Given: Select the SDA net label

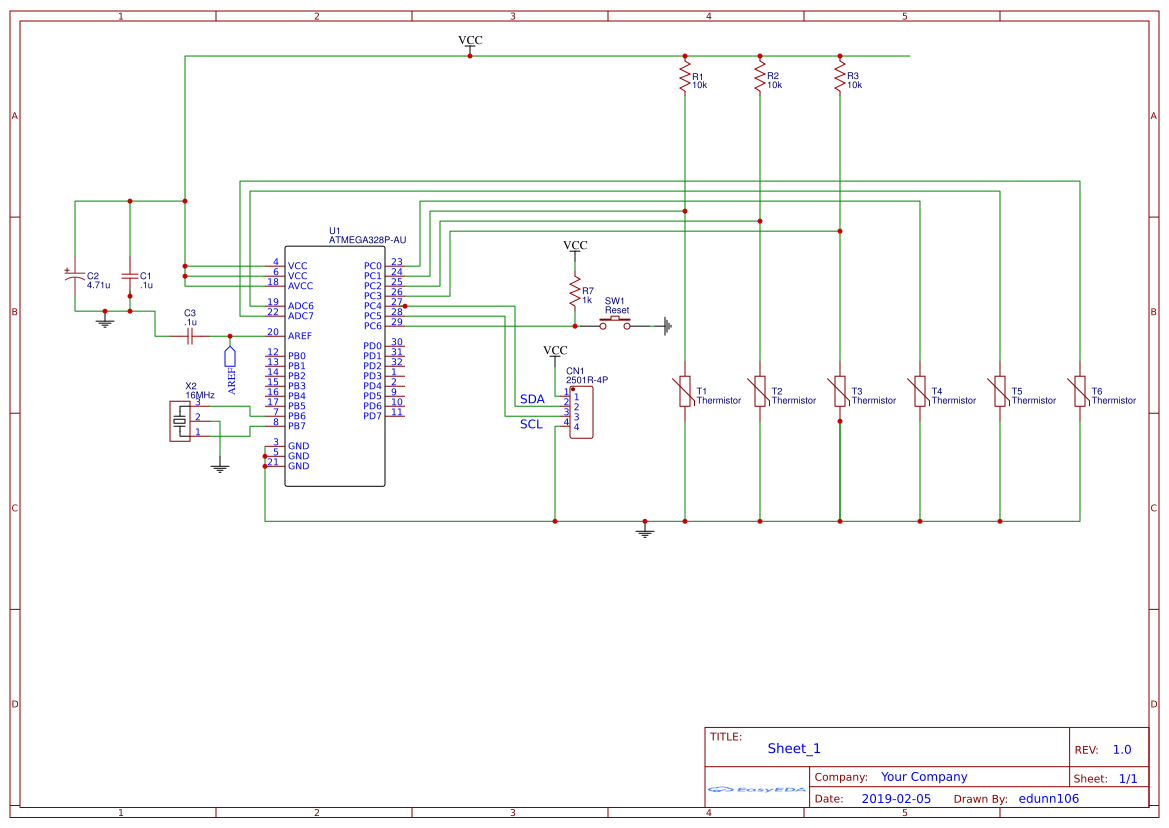Looking at the screenshot, I should (x=531, y=399).
